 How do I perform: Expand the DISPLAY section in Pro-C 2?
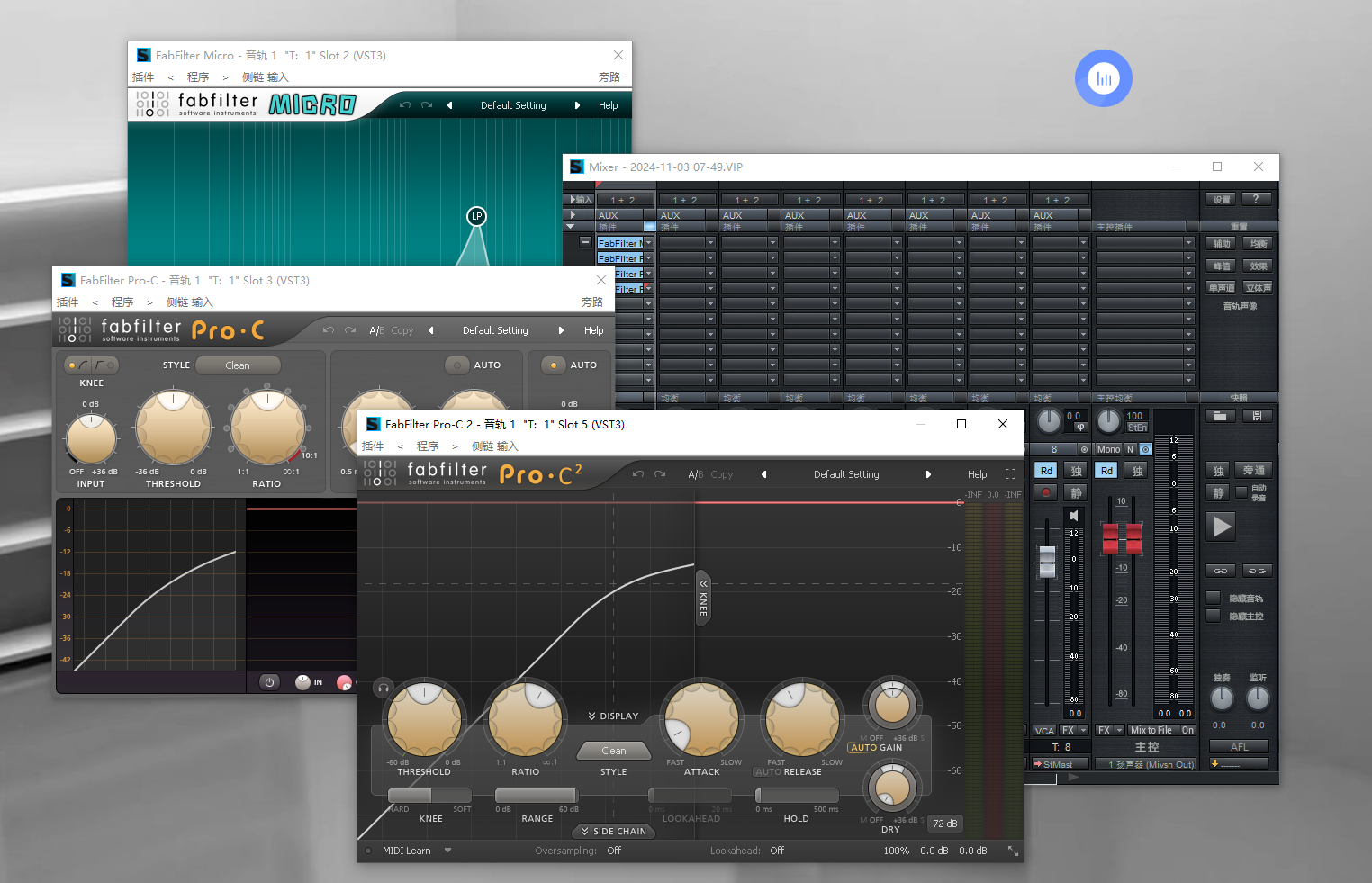(x=613, y=716)
